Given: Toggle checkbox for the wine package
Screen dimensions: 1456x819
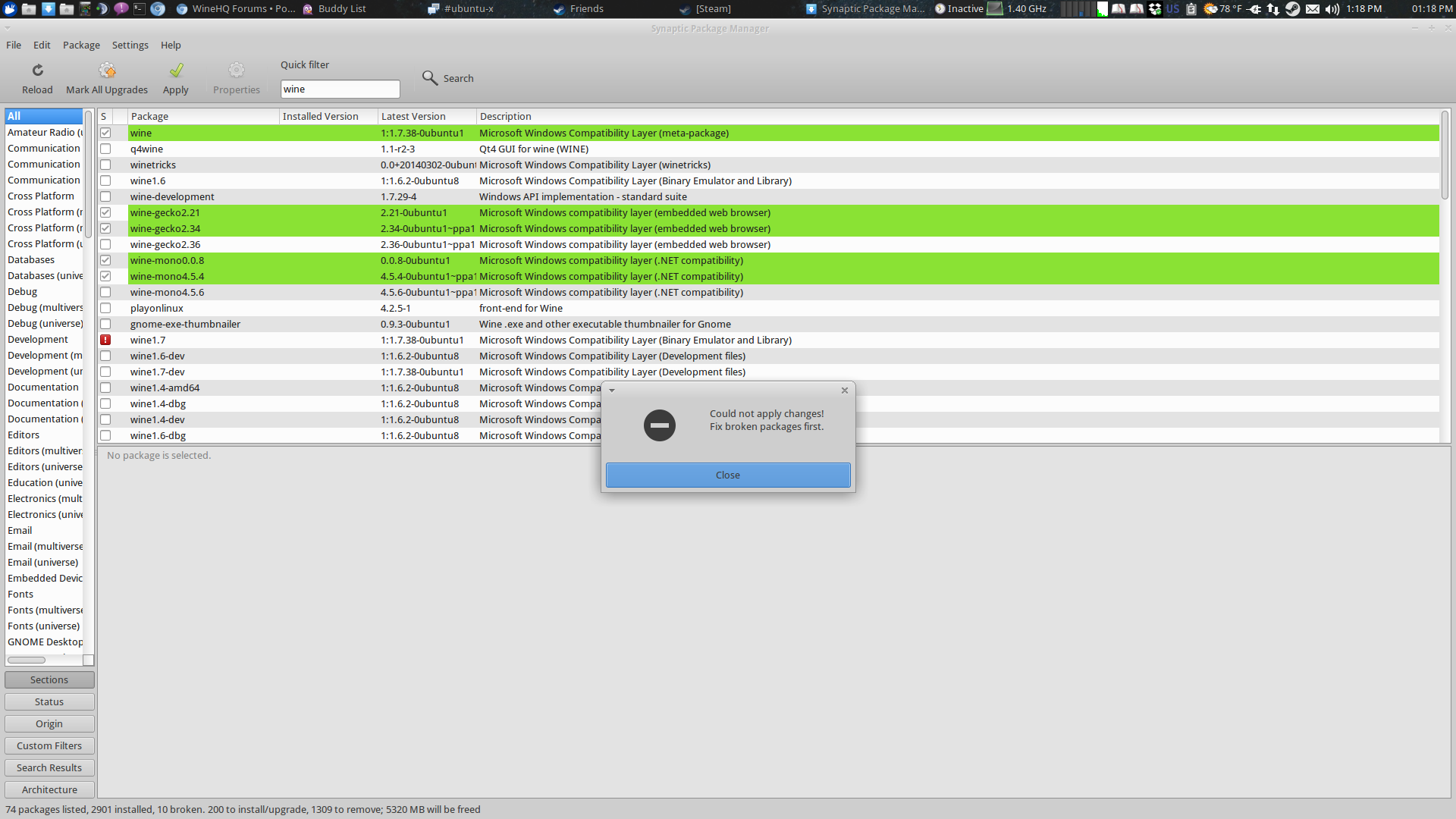Looking at the screenshot, I should coord(105,133).
